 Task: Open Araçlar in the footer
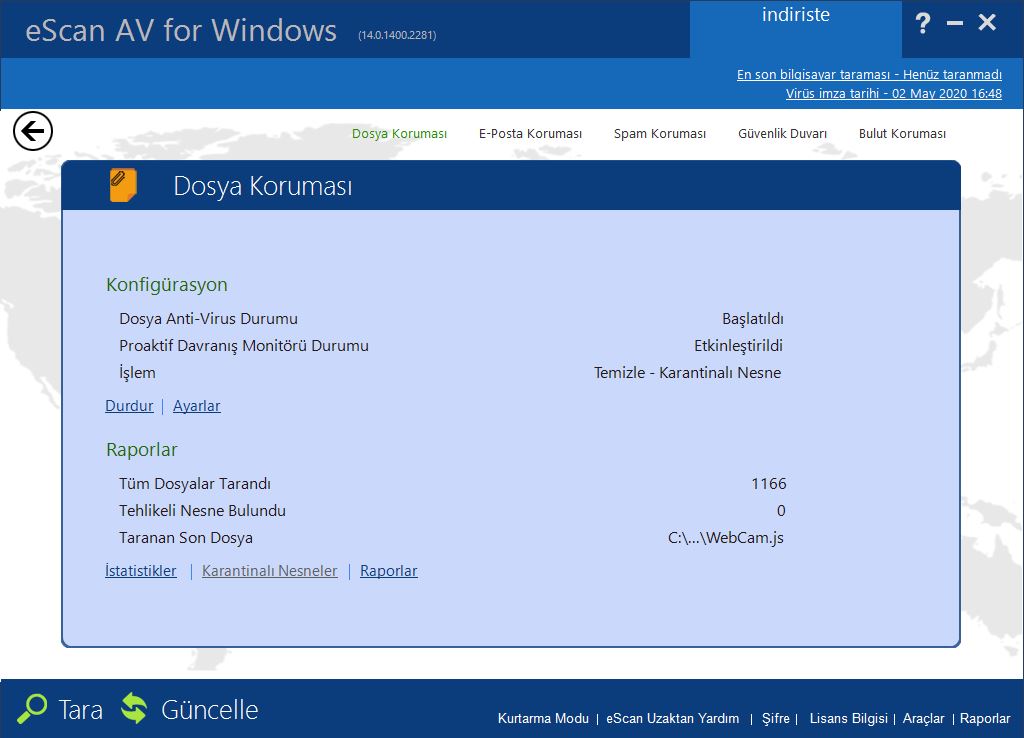click(923, 718)
